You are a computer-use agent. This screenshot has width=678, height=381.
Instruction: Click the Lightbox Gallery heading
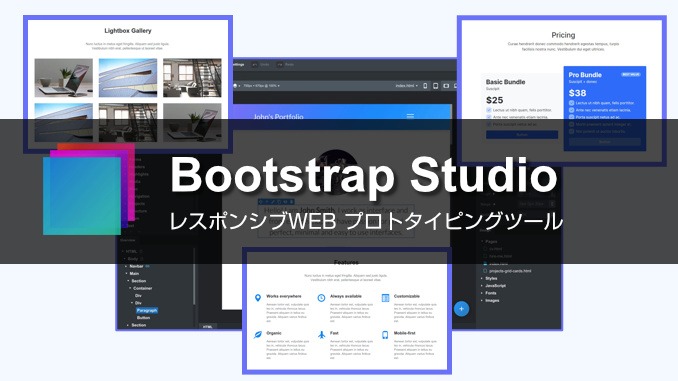tap(128, 31)
